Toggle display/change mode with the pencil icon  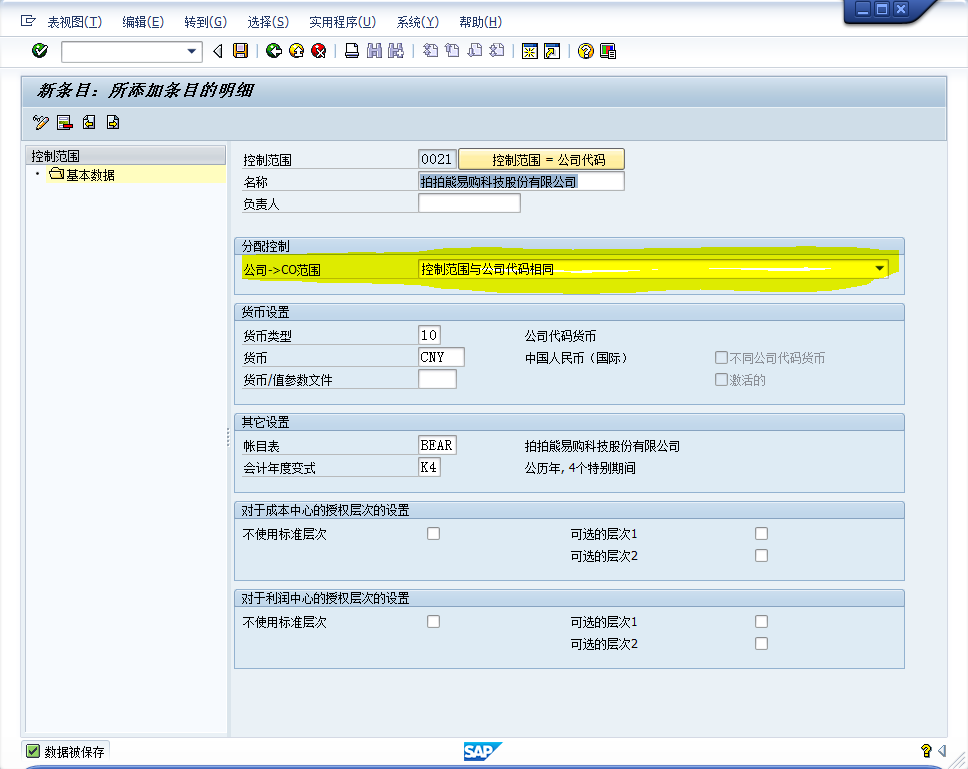click(x=41, y=122)
